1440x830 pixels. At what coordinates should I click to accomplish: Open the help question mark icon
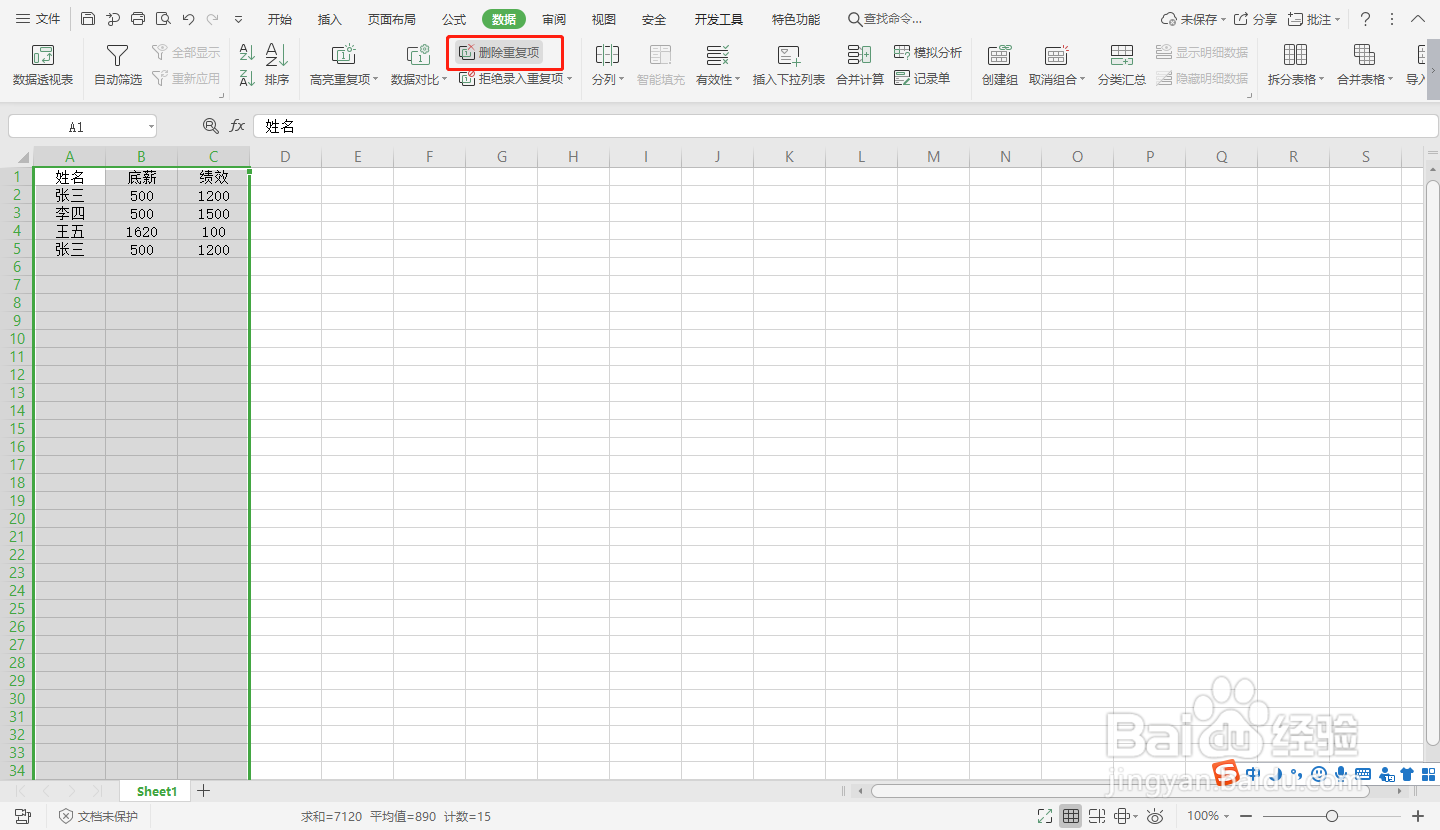tap(1365, 19)
